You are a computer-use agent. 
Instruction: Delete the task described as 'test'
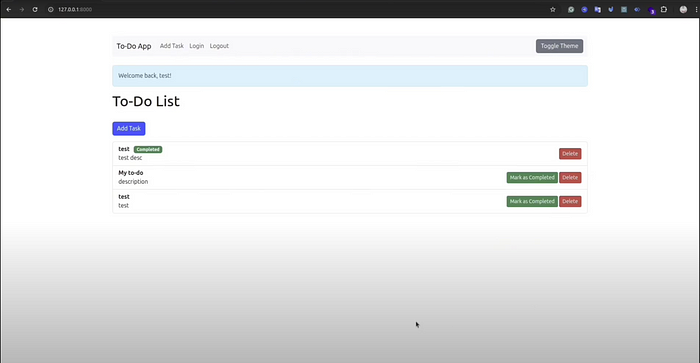[x=570, y=201]
